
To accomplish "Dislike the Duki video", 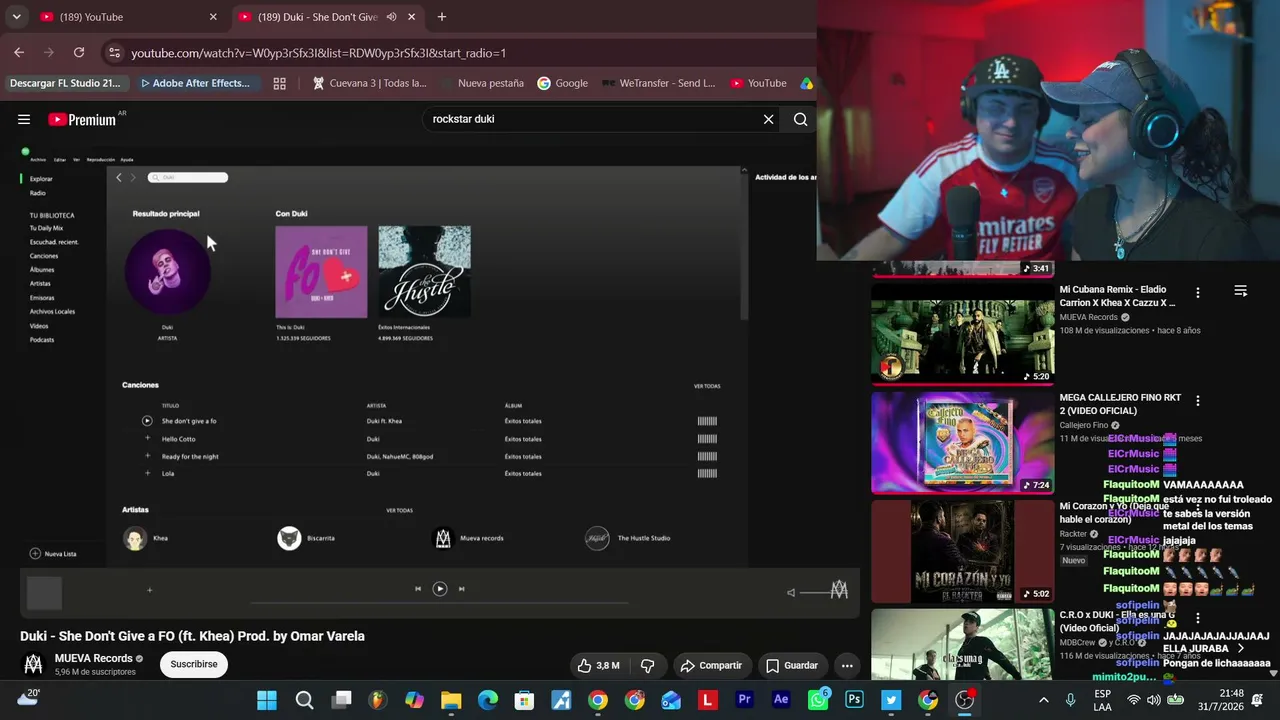I will click(x=647, y=665).
